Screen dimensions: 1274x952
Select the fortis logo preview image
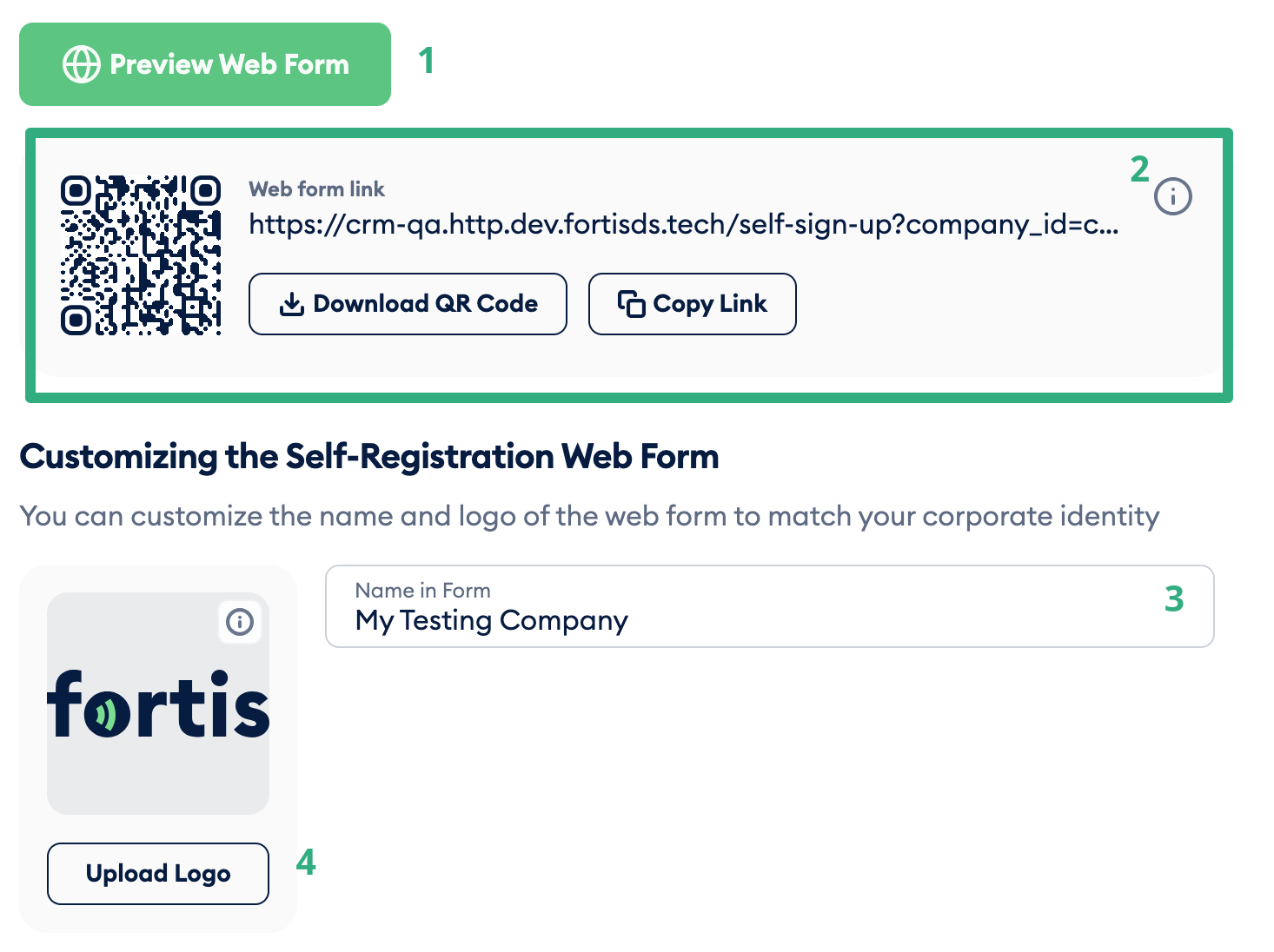(x=158, y=704)
